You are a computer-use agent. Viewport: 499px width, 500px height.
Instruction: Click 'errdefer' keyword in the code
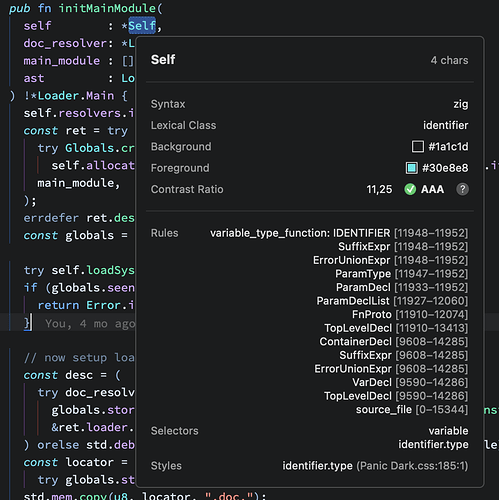point(51,218)
